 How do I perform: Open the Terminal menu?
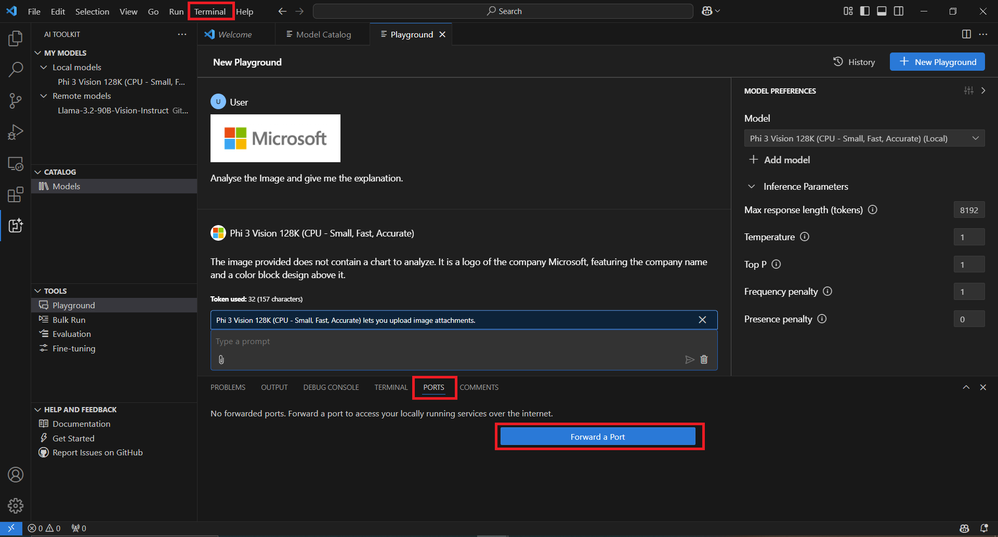point(210,11)
